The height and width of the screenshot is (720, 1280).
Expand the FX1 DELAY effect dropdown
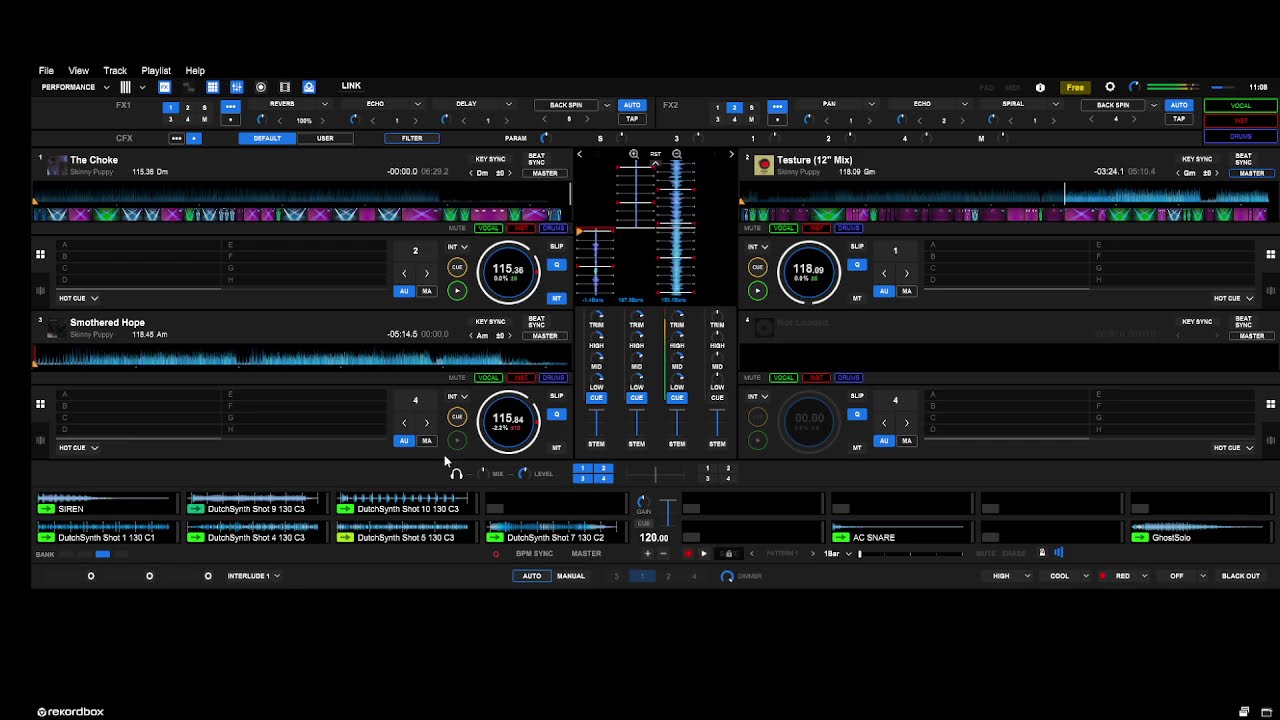click(508, 104)
